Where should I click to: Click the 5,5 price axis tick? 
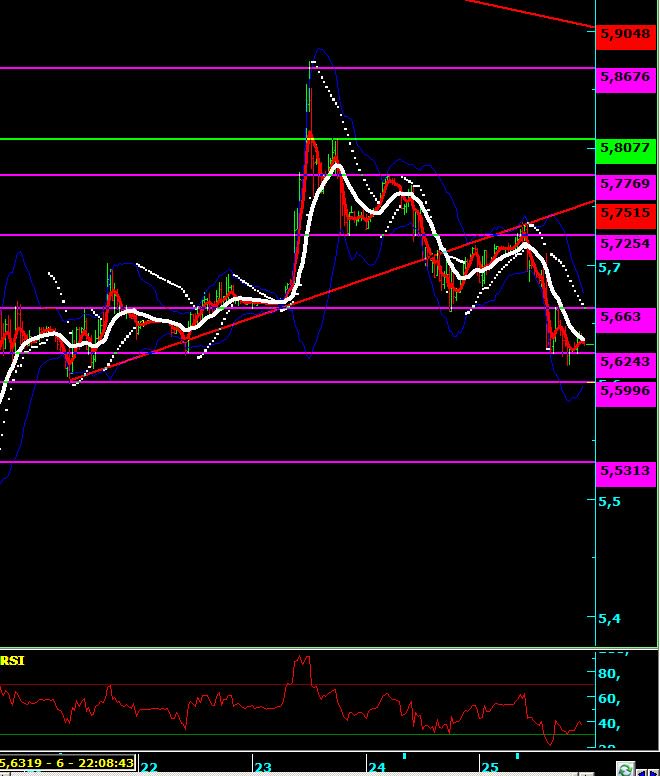click(x=609, y=502)
